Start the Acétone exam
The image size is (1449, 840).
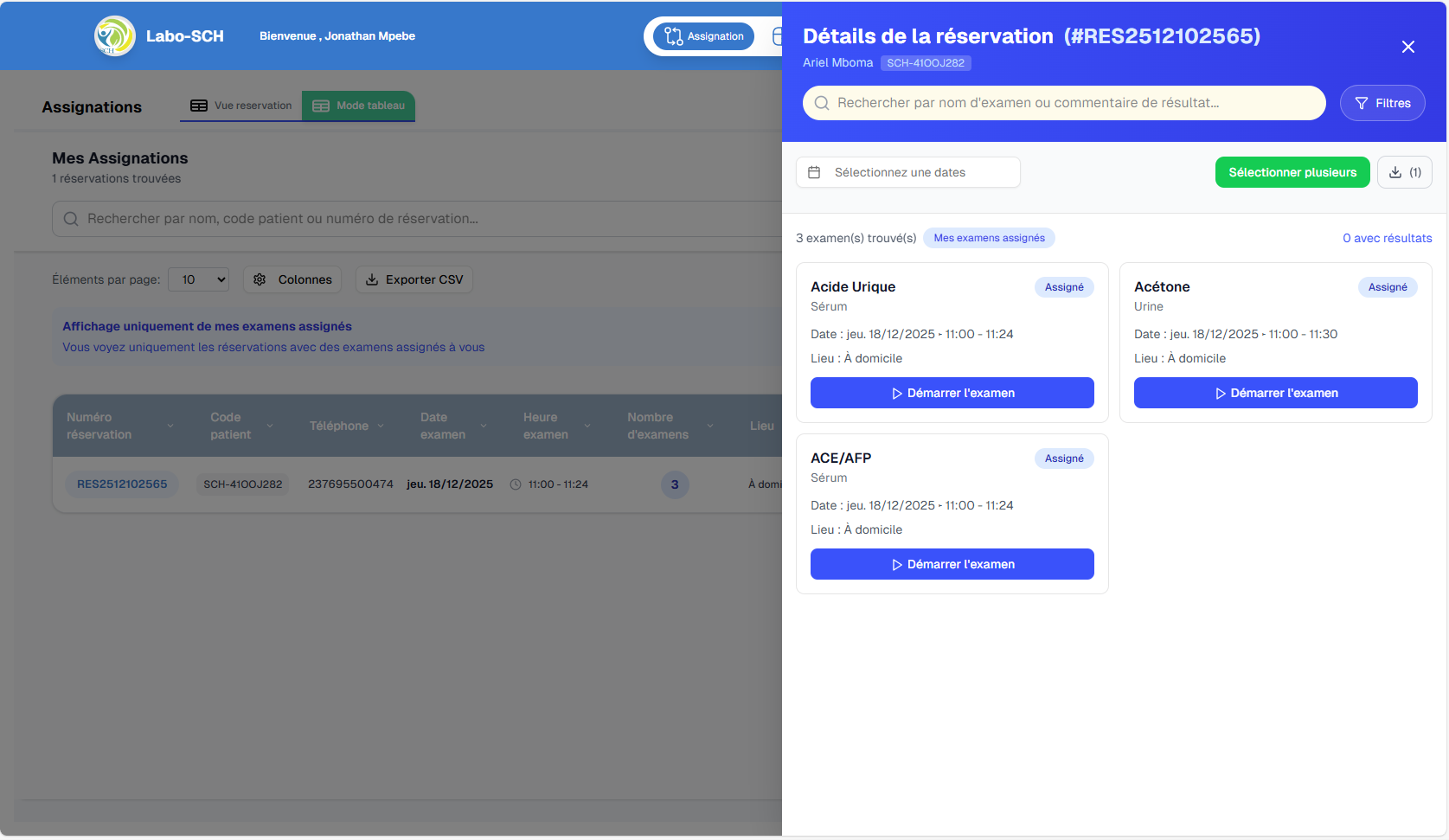pos(1274,393)
